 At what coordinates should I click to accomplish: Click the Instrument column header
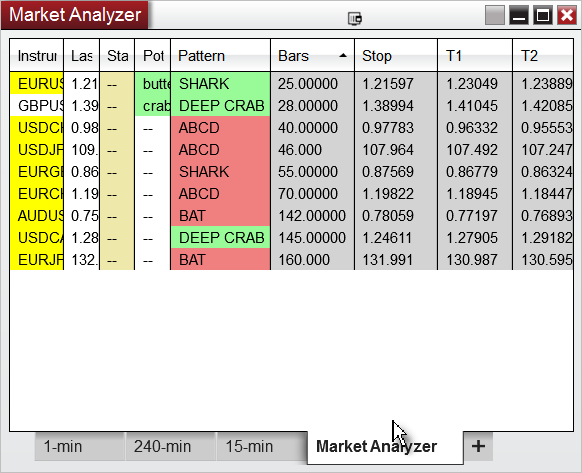36,56
